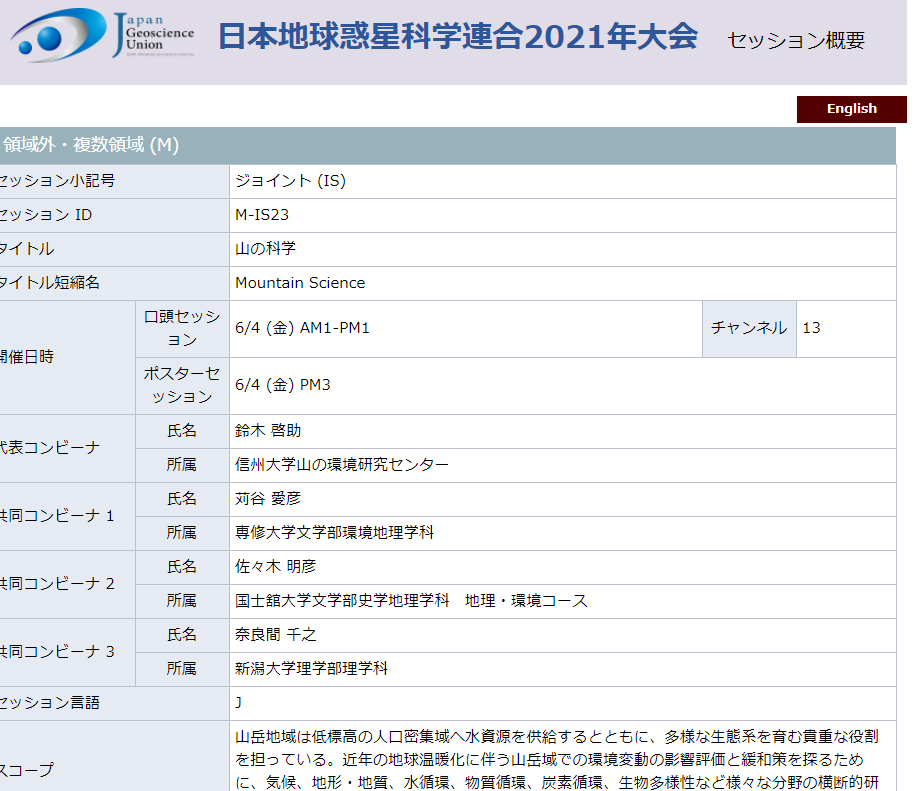Click the convener name 鈴木 啓助
This screenshot has height=791, width=919.
(x=268, y=431)
